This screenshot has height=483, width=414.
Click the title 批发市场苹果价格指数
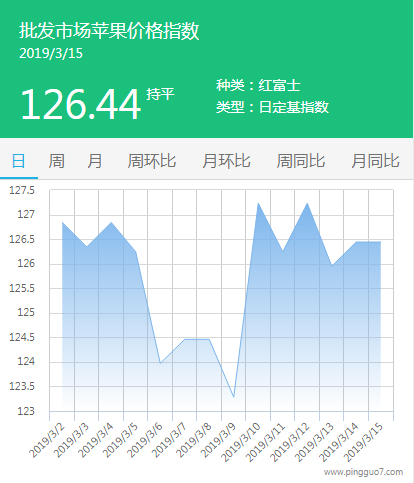point(109,31)
